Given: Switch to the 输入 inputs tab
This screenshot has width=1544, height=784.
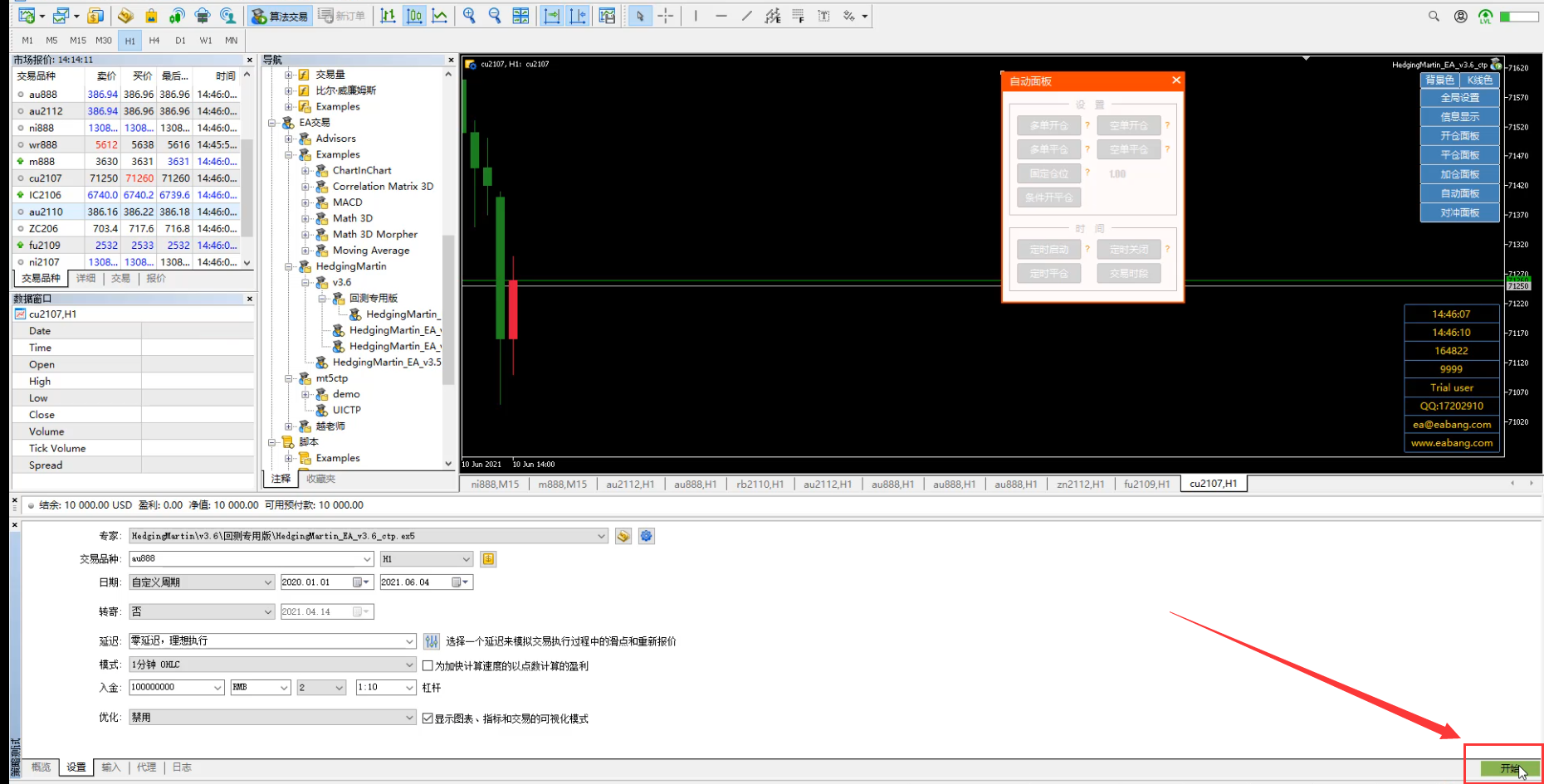Looking at the screenshot, I should point(111,767).
